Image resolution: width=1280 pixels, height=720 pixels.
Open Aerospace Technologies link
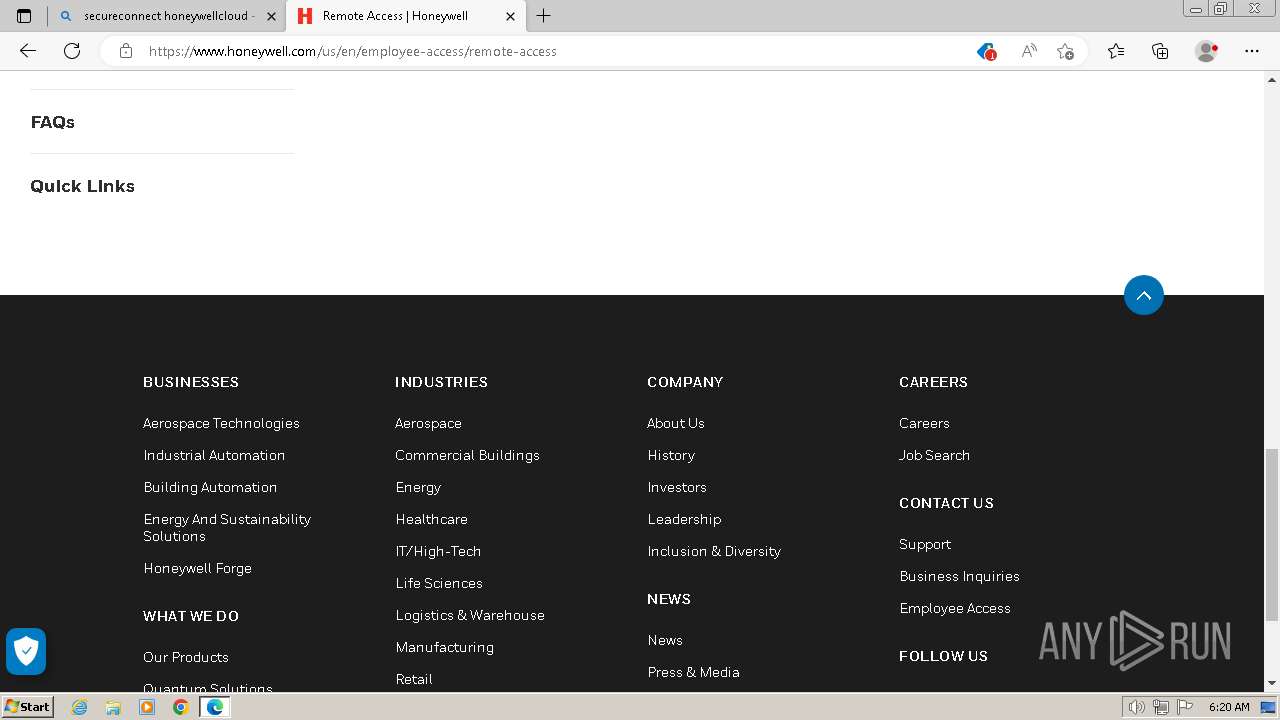[221, 423]
